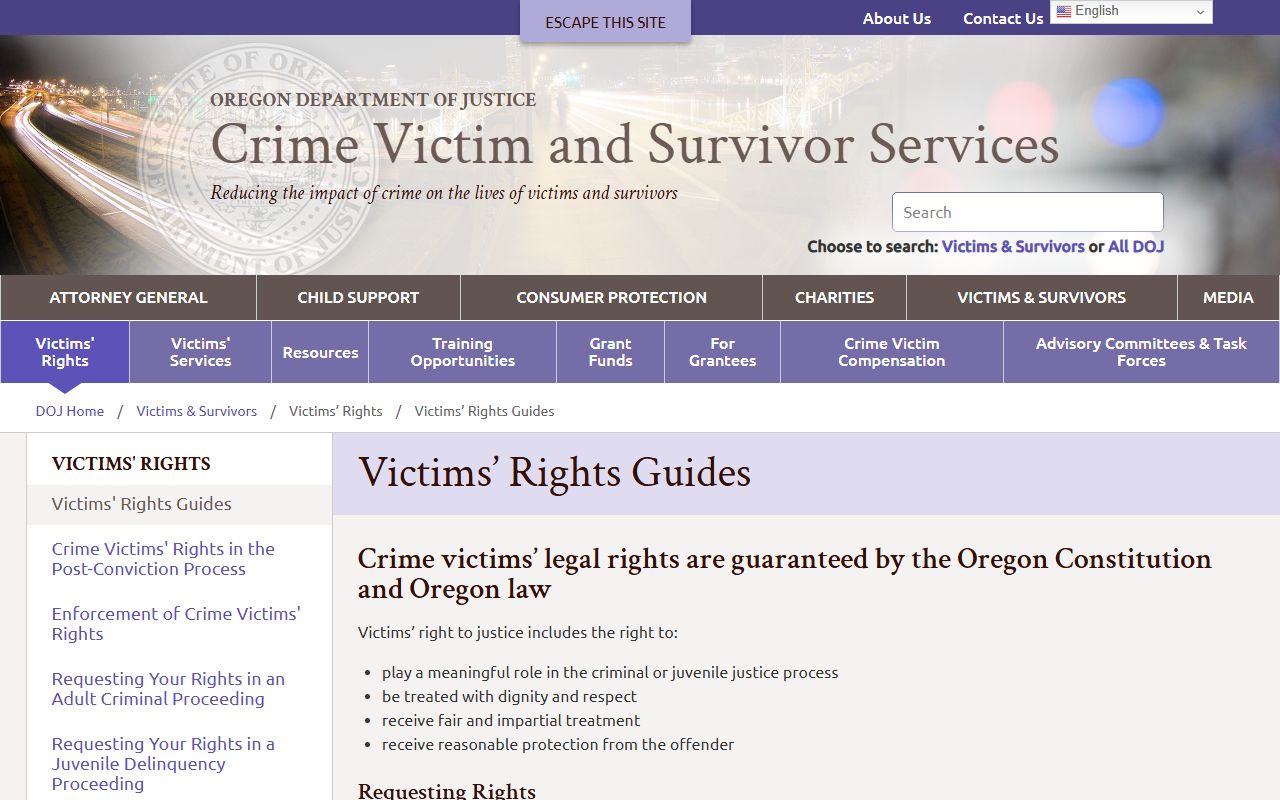Click the Oregon Department of Justice heading
This screenshot has width=1280, height=800.
click(373, 100)
